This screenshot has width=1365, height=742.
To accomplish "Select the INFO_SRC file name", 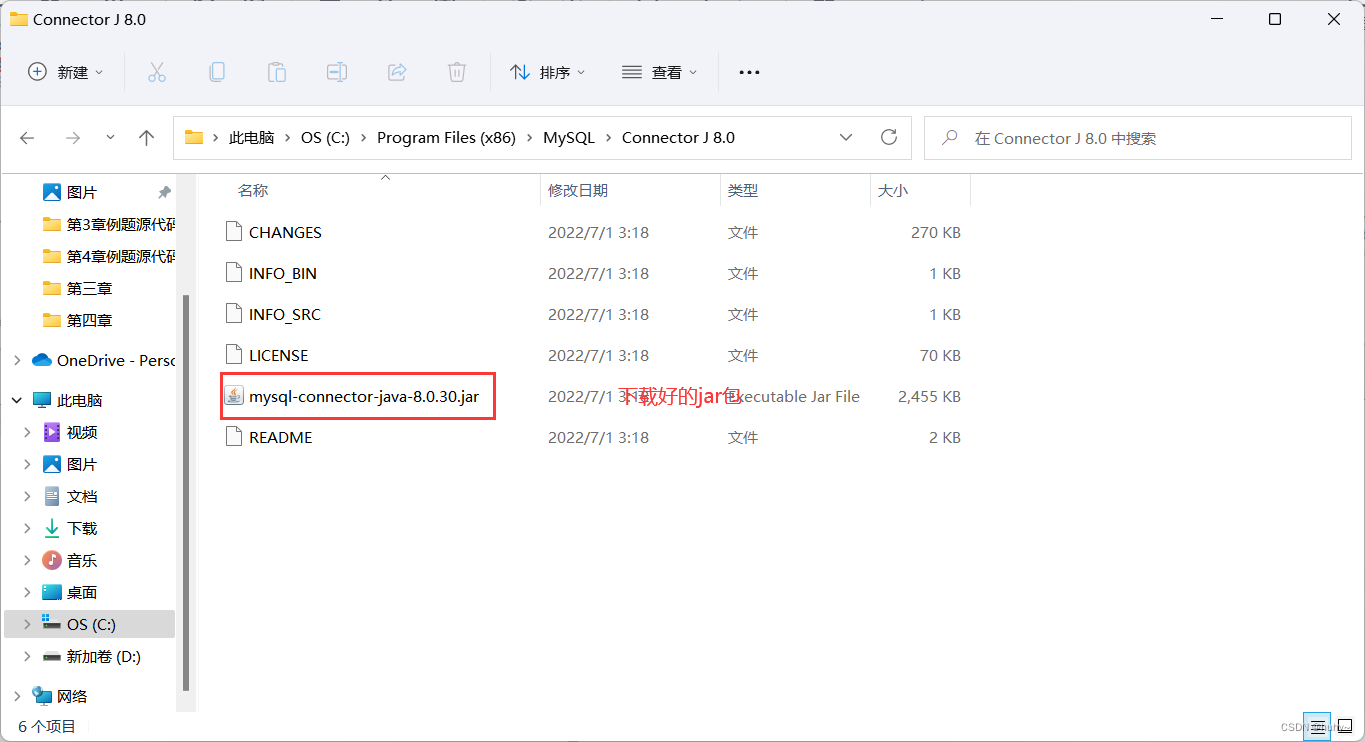I will click(x=283, y=314).
